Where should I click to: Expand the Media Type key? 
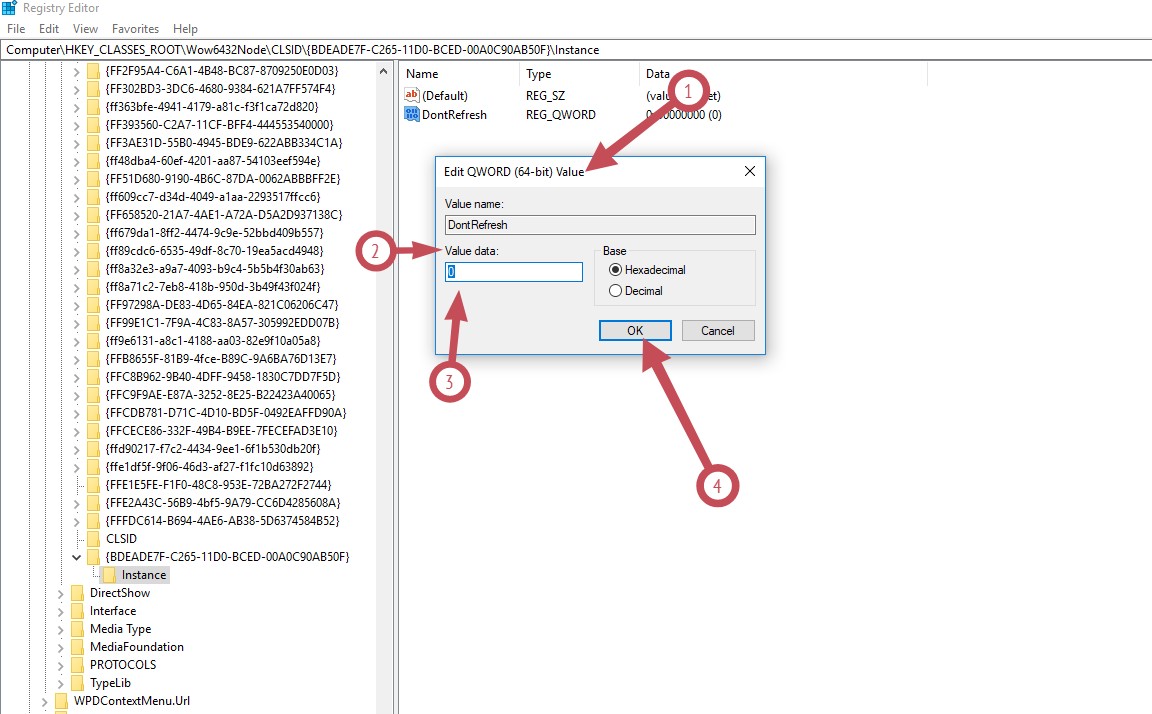pos(60,629)
